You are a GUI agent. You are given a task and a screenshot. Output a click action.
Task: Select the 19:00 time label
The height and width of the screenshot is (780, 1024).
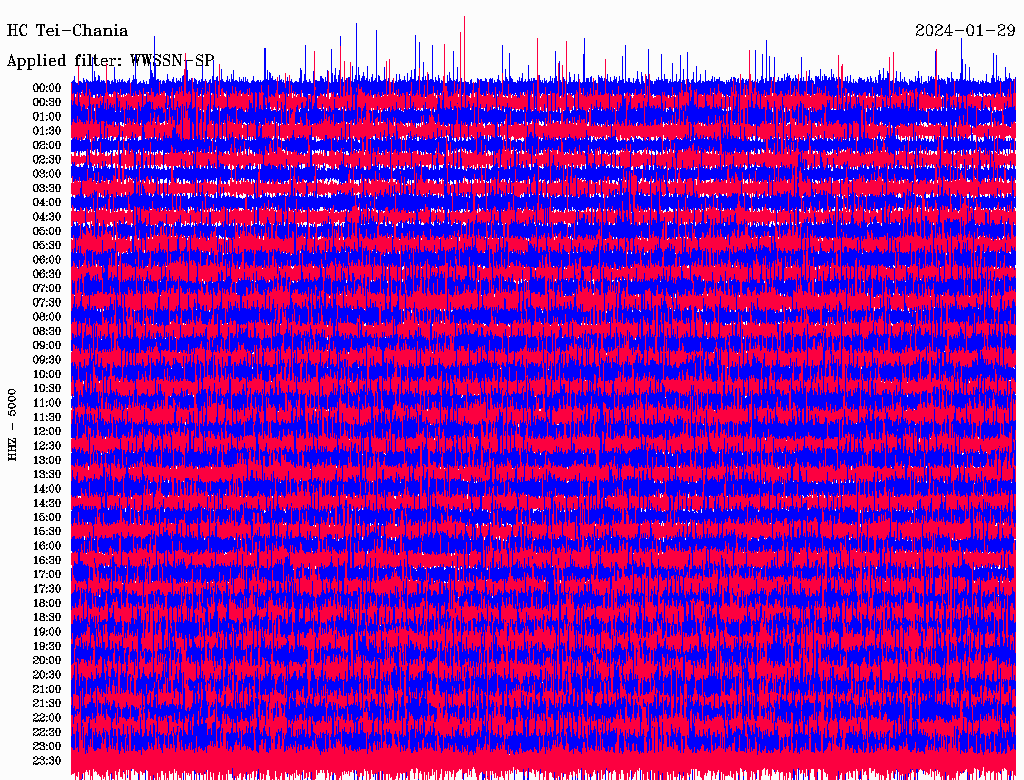coord(47,632)
